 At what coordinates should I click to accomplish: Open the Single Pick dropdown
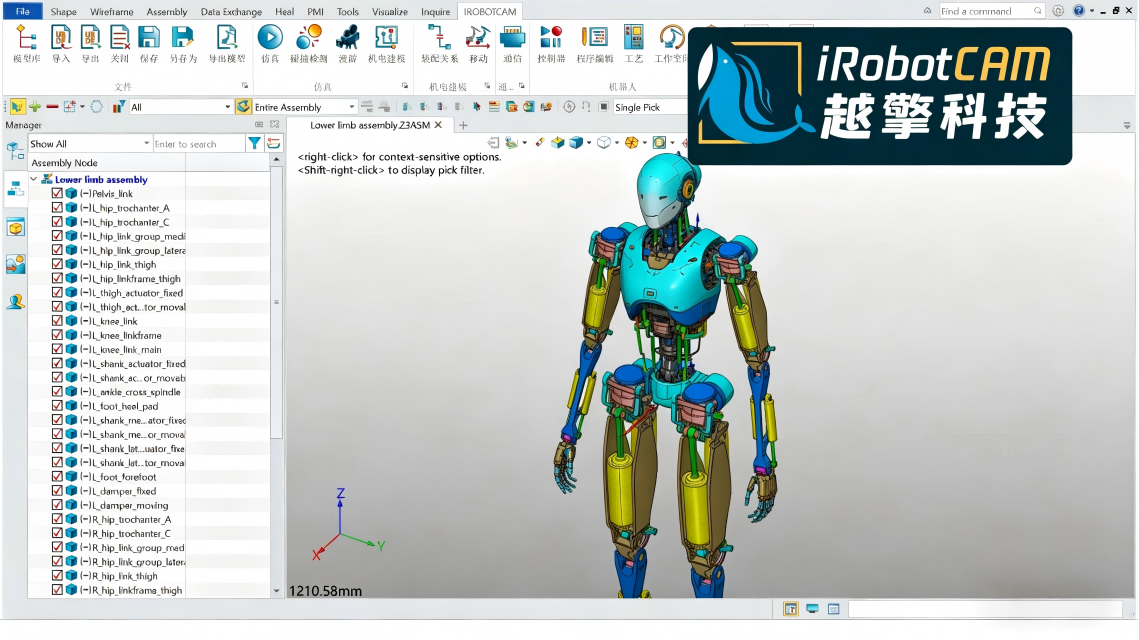650,107
